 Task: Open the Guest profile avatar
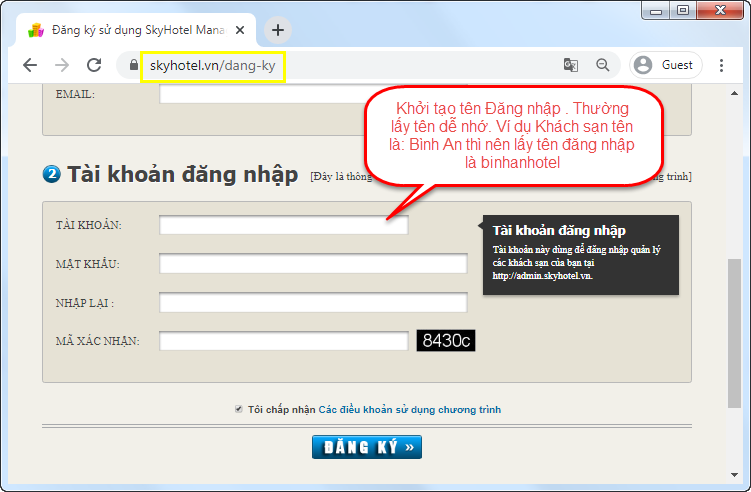click(x=664, y=65)
